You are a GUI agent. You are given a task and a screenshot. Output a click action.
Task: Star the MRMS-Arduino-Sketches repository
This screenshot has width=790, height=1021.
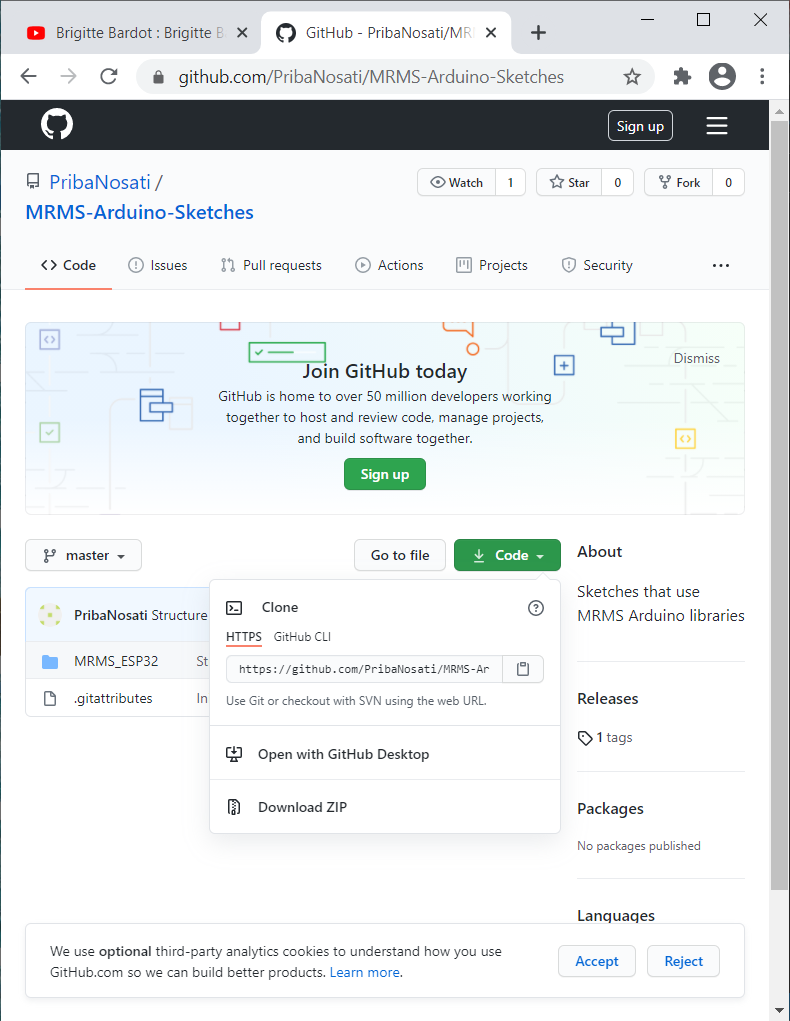coord(569,182)
